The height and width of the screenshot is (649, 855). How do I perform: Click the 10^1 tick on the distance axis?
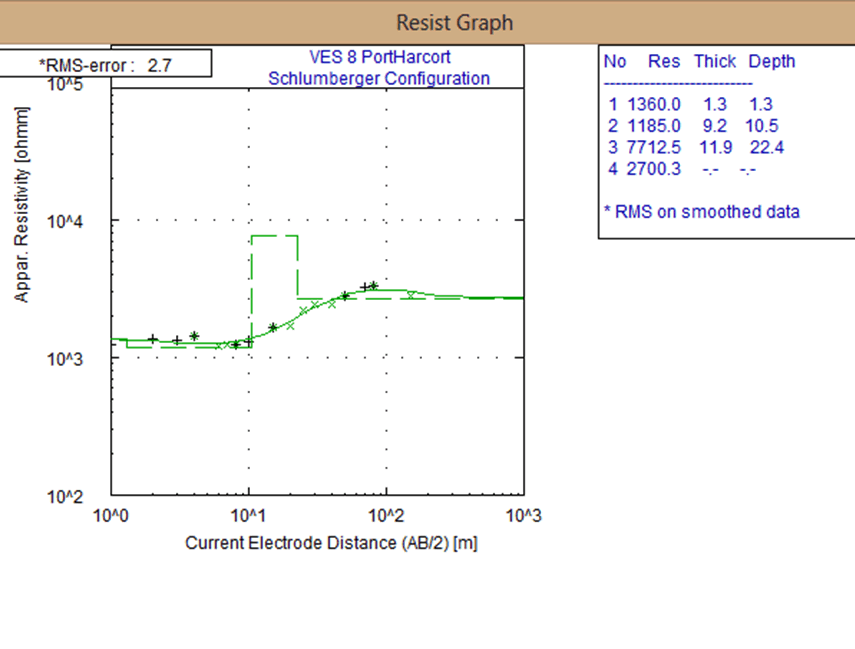[x=248, y=514]
